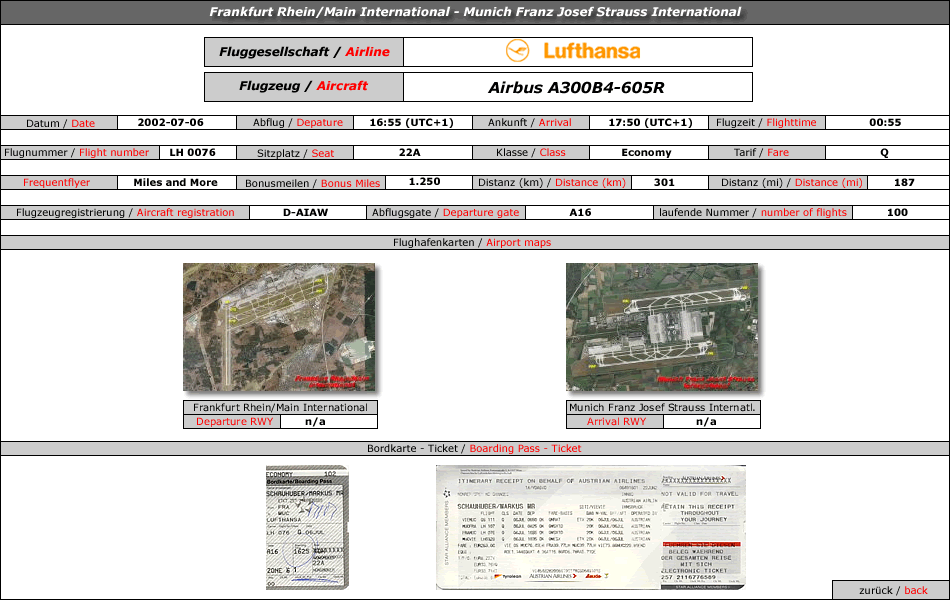Image resolution: width=950 pixels, height=600 pixels.
Task: Click the Munich Franz Josef Strauss Internatl. caption
Action: pos(663,407)
